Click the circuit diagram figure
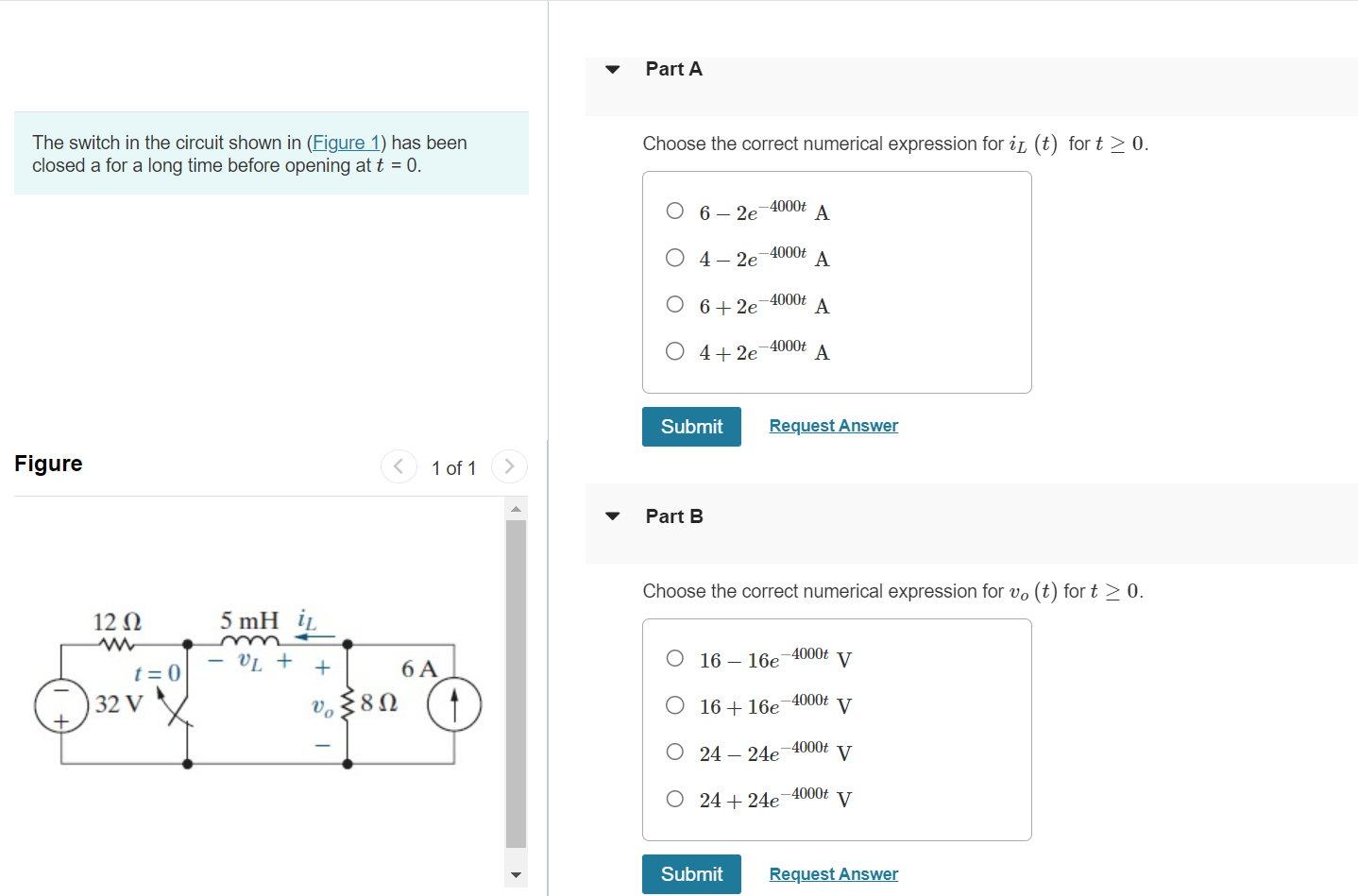1358x896 pixels. point(255,699)
